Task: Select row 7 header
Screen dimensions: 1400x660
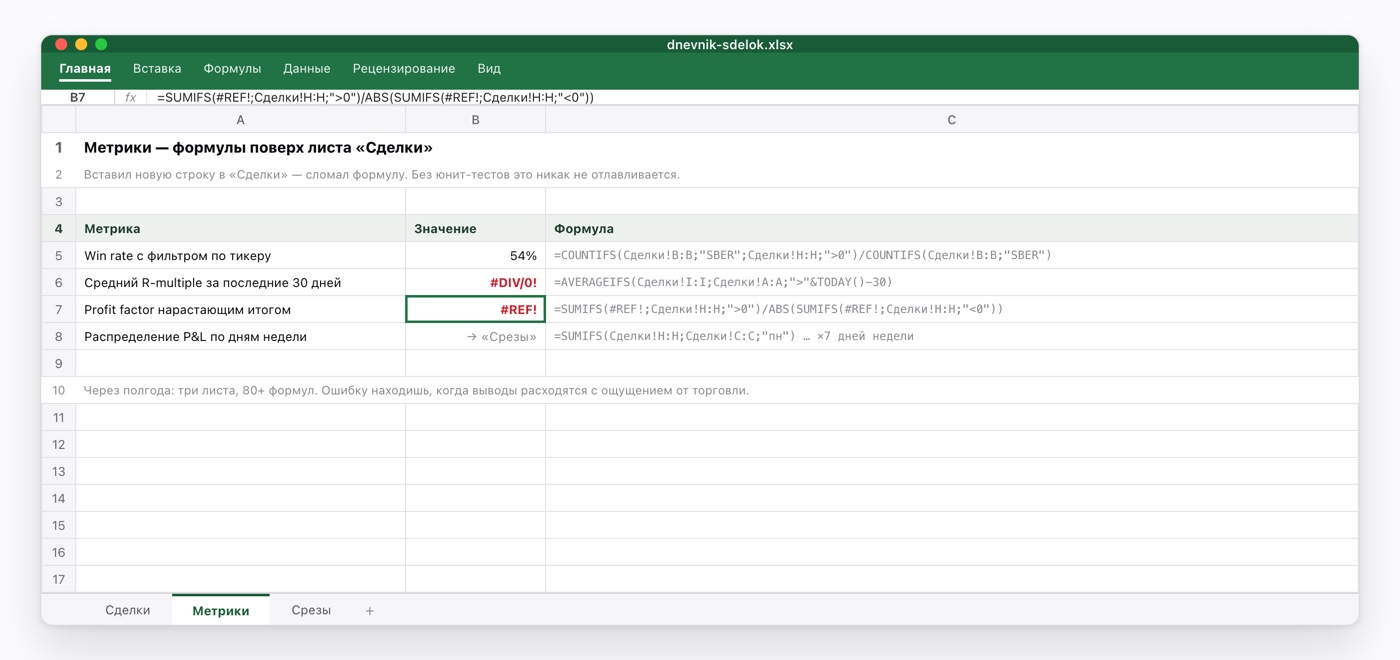Action: coord(59,310)
